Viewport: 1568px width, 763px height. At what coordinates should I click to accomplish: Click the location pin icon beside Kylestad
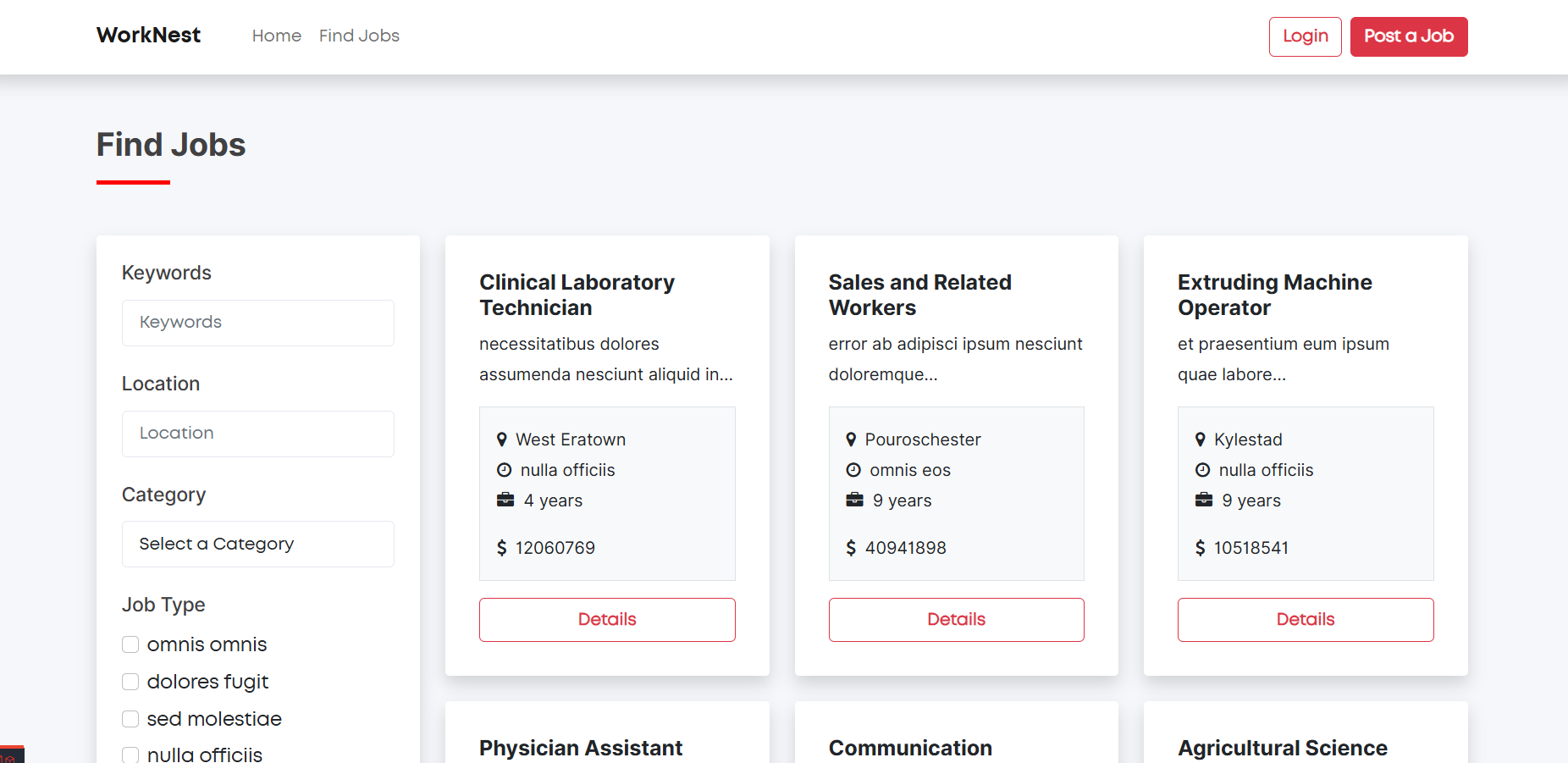point(1200,440)
